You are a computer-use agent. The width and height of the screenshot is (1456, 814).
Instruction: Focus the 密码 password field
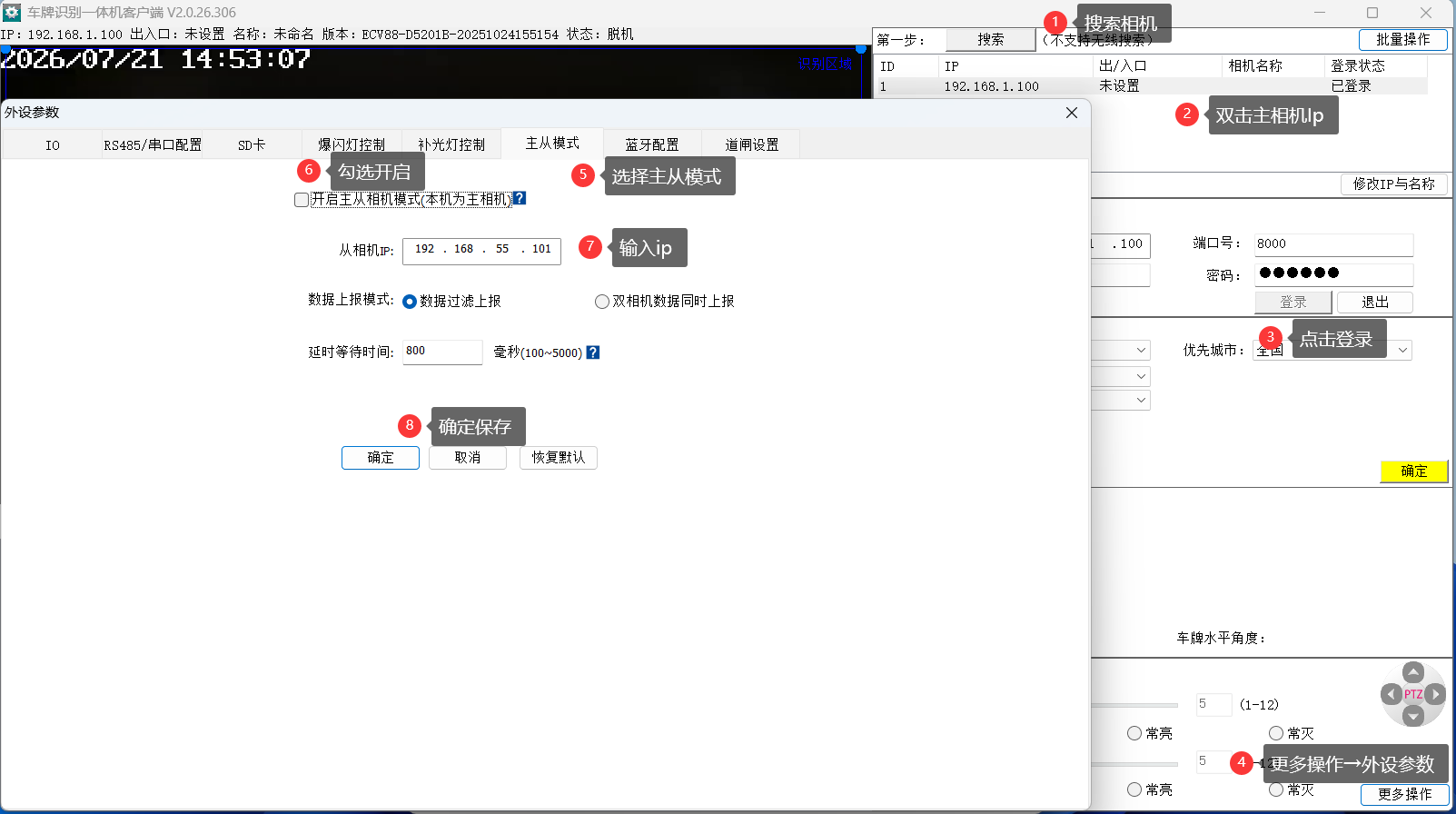point(1334,273)
